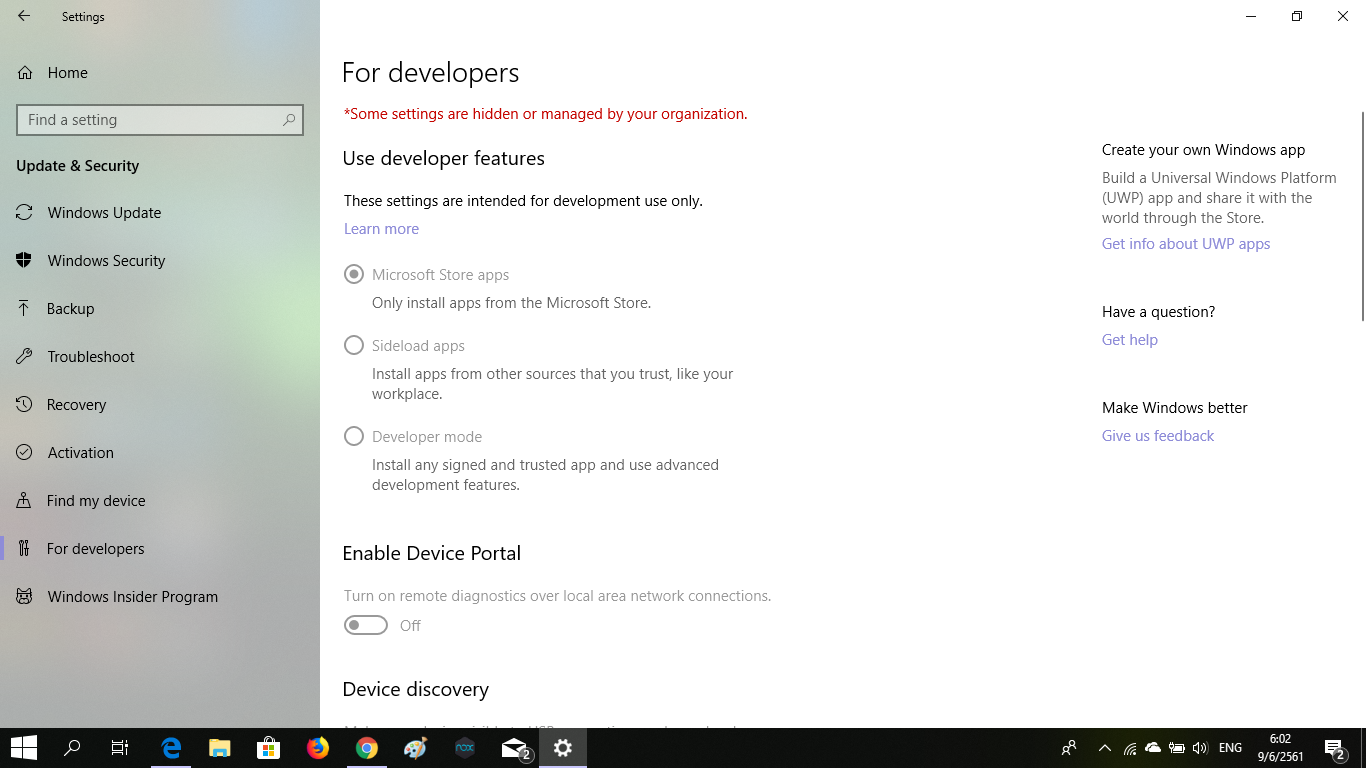Open the Windows Start menu
The width and height of the screenshot is (1366, 768).
[24, 748]
